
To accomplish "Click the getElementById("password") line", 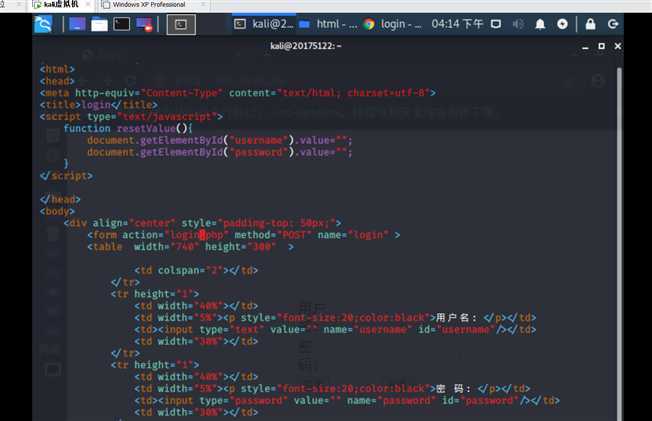I will pos(220,152).
